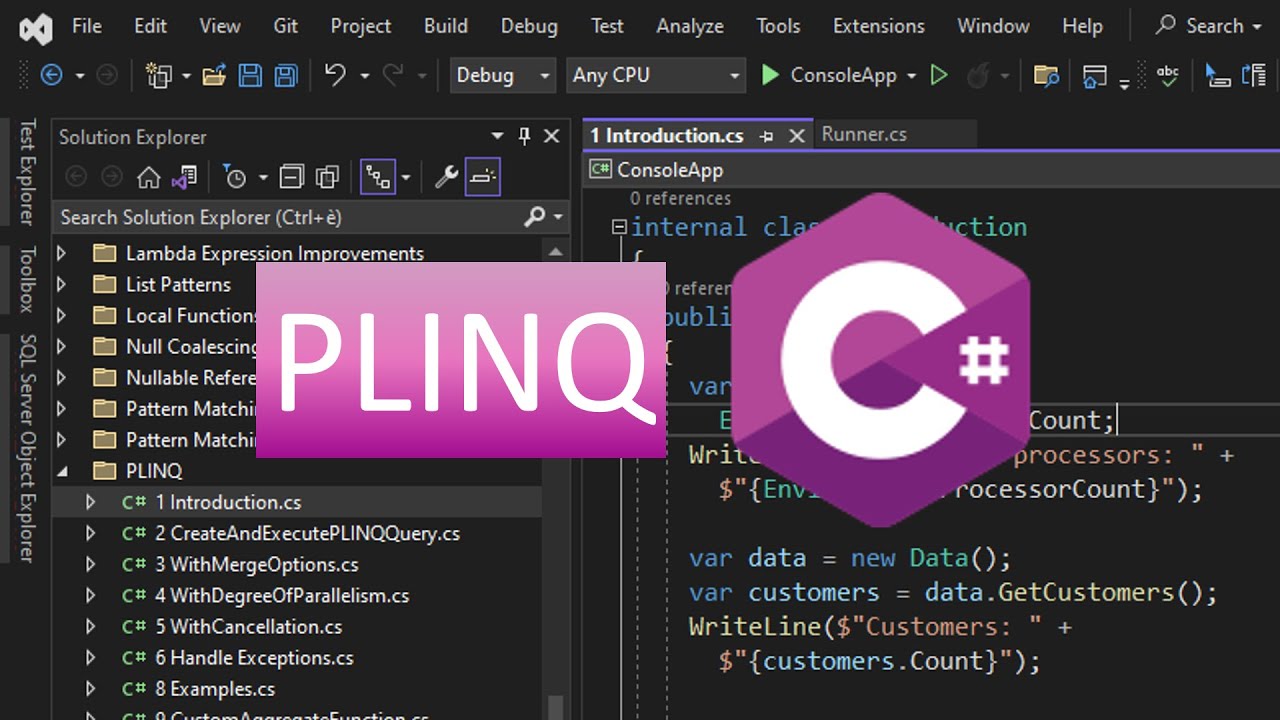Close the Solution Explorer panel
The height and width of the screenshot is (720, 1280).
(551, 136)
